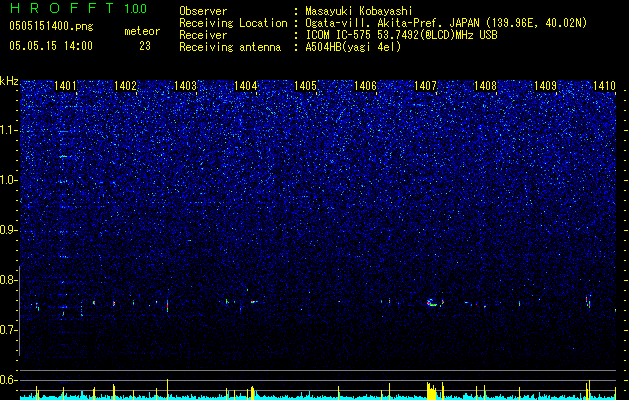Viewport: 629px width, 400px height.
Task: Click the 1406 time marker
Action: pyautogui.click(x=365, y=85)
